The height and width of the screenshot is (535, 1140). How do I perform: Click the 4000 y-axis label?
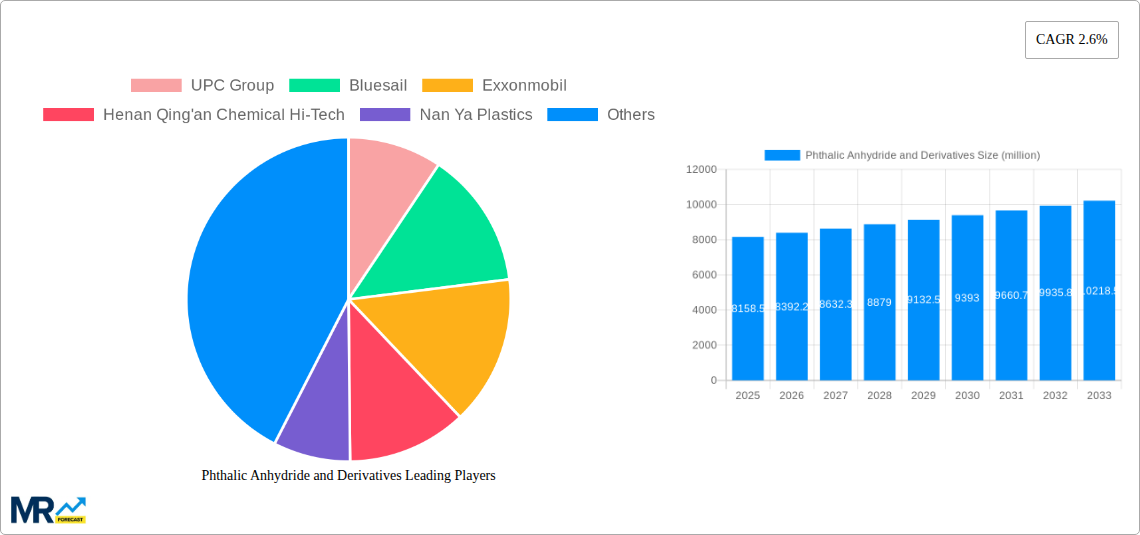pyautogui.click(x=704, y=310)
